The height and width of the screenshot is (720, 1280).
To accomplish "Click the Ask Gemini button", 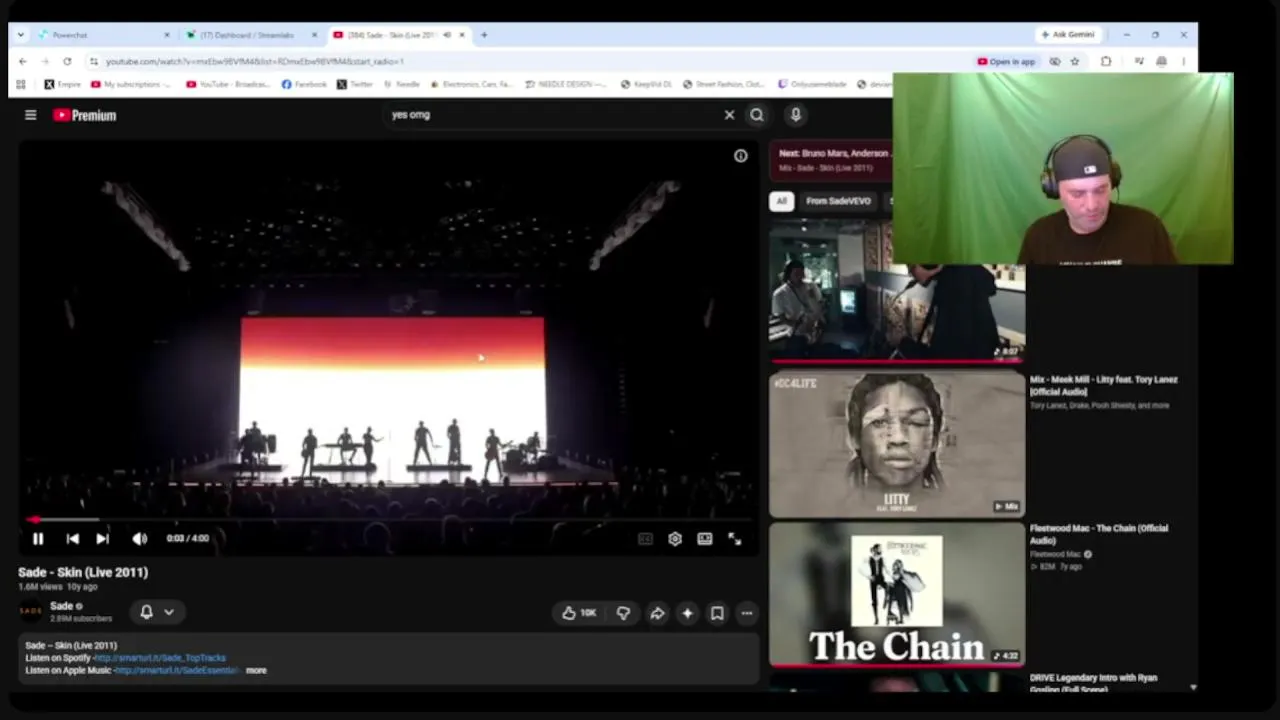I will pyautogui.click(x=1068, y=35).
